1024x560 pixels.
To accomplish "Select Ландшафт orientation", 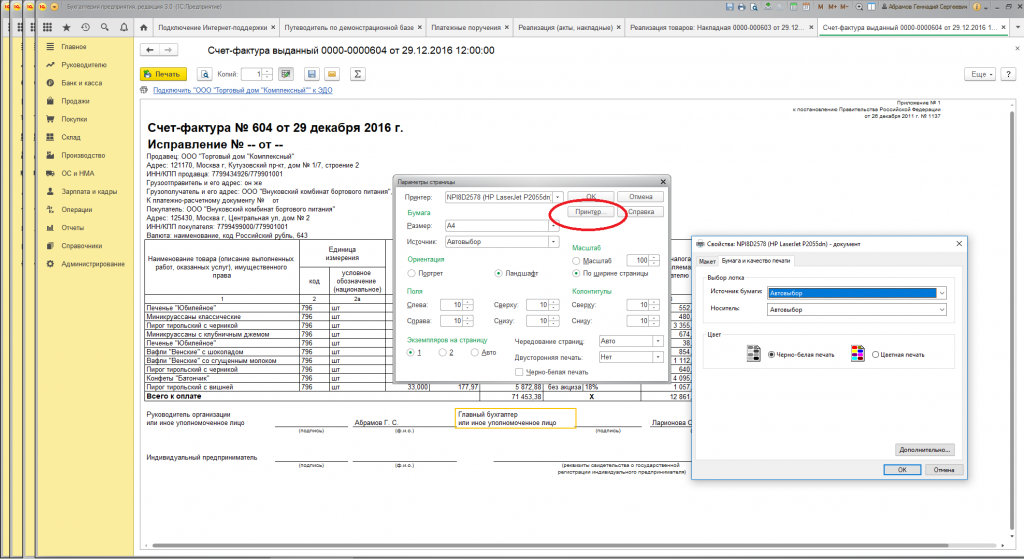I will pyautogui.click(x=498, y=273).
